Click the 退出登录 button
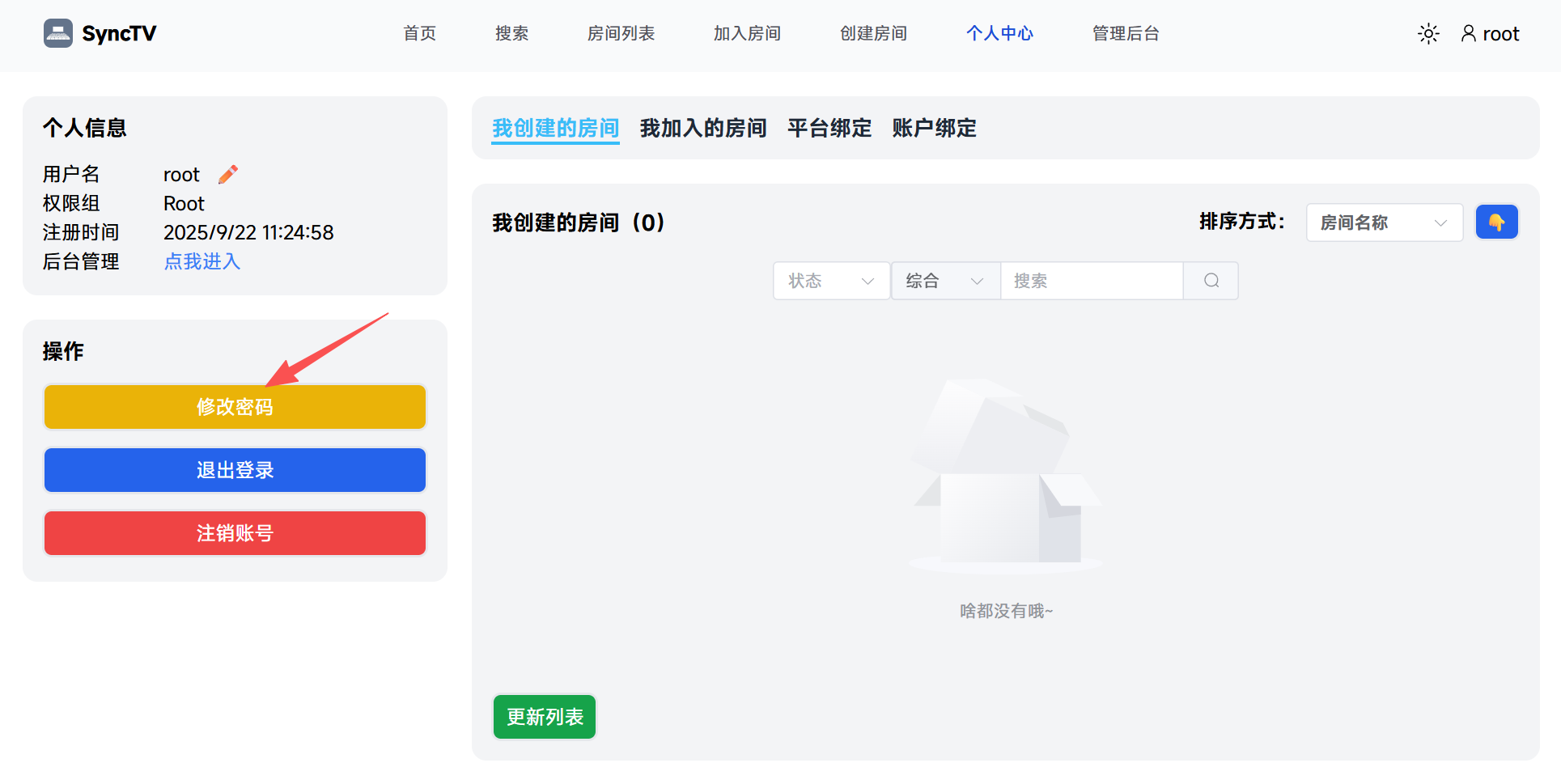The width and height of the screenshot is (1561, 784). coord(235,470)
